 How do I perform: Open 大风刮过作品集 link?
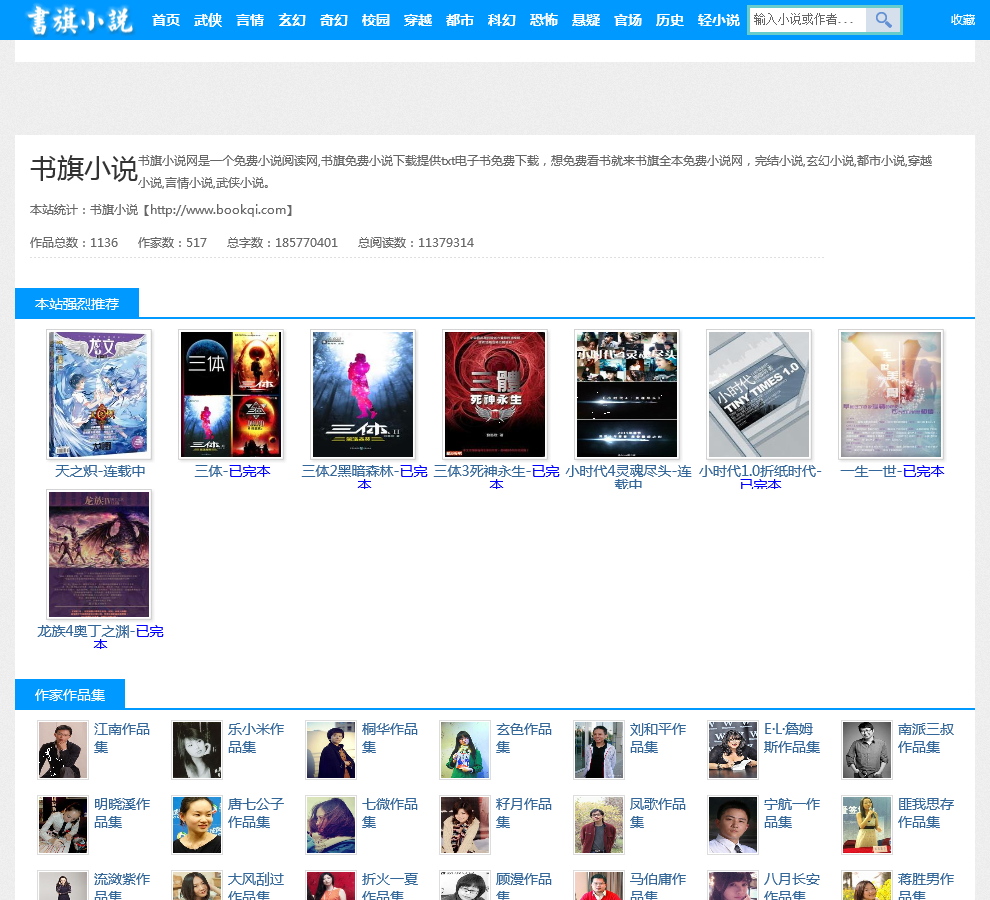256,885
